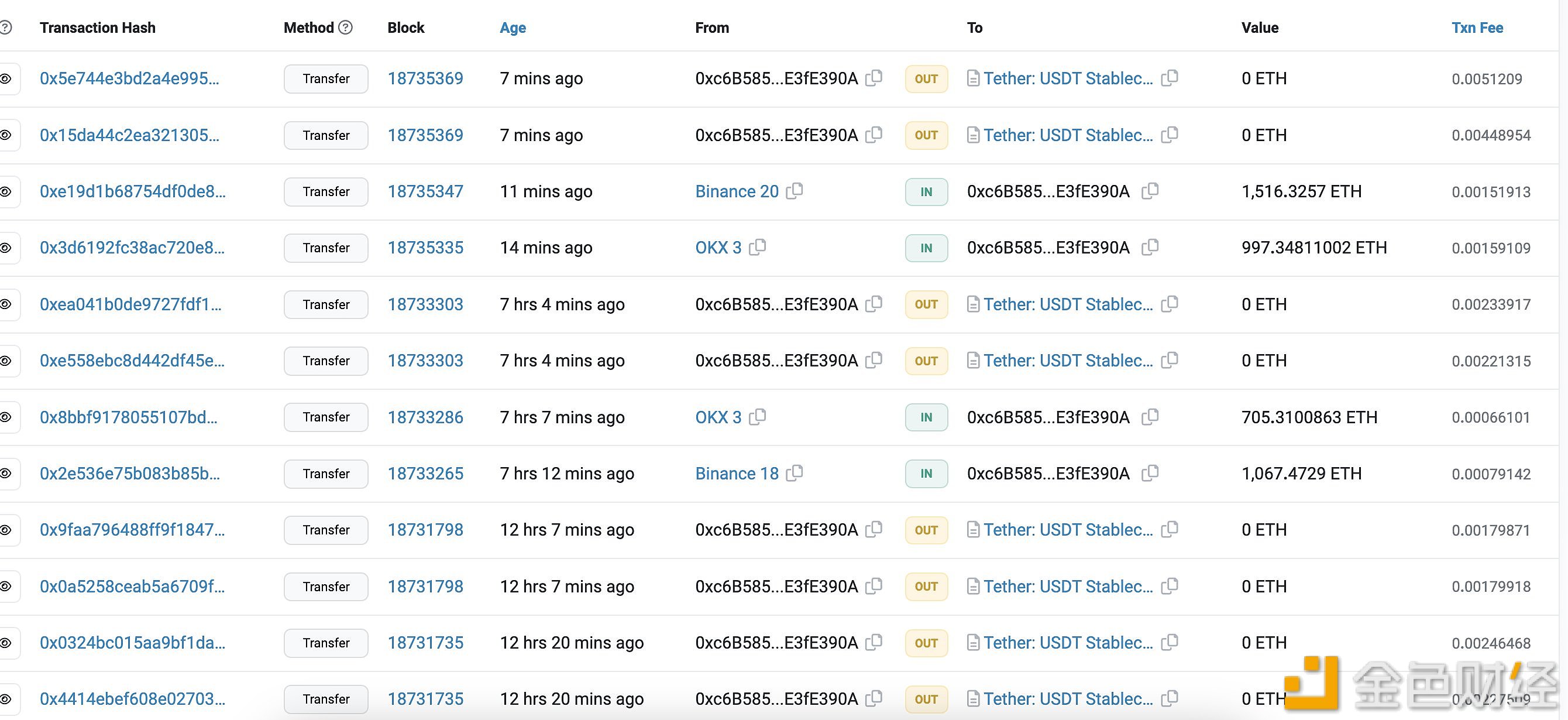Click the Binance 20 sender address link
This screenshot has width=1568, height=720.
pos(735,191)
